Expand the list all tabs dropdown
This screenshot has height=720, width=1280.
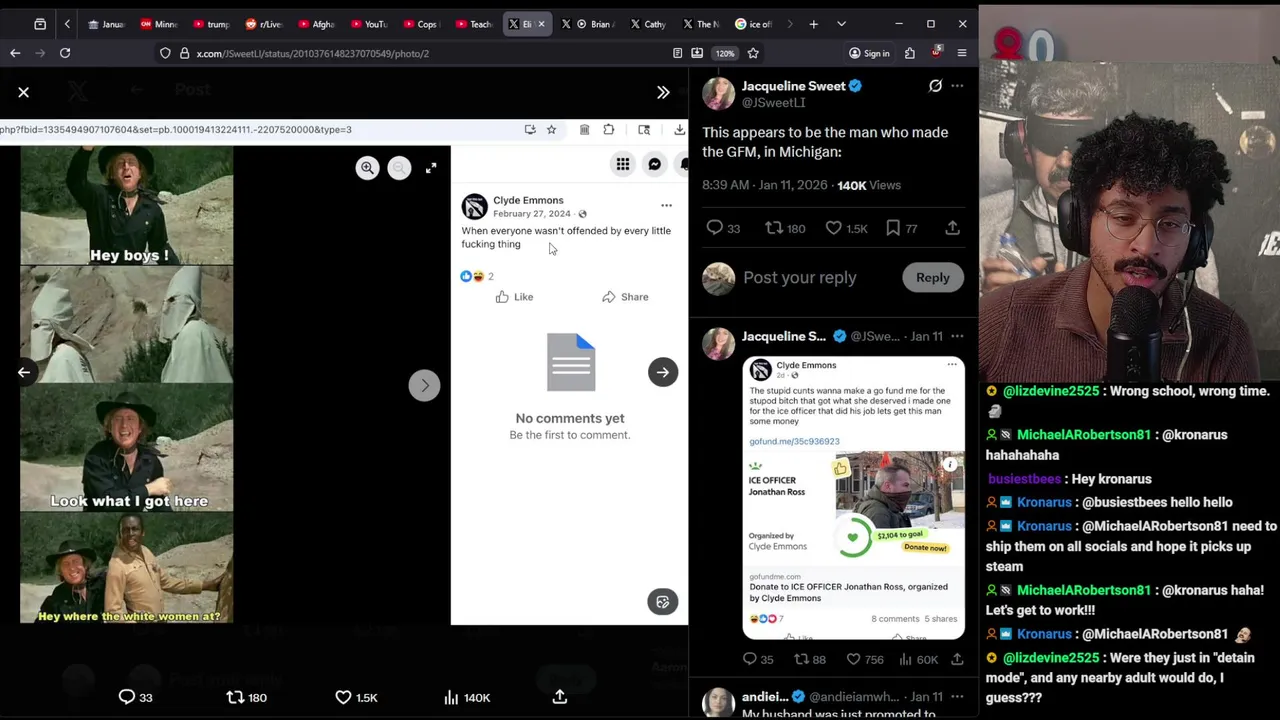click(841, 24)
